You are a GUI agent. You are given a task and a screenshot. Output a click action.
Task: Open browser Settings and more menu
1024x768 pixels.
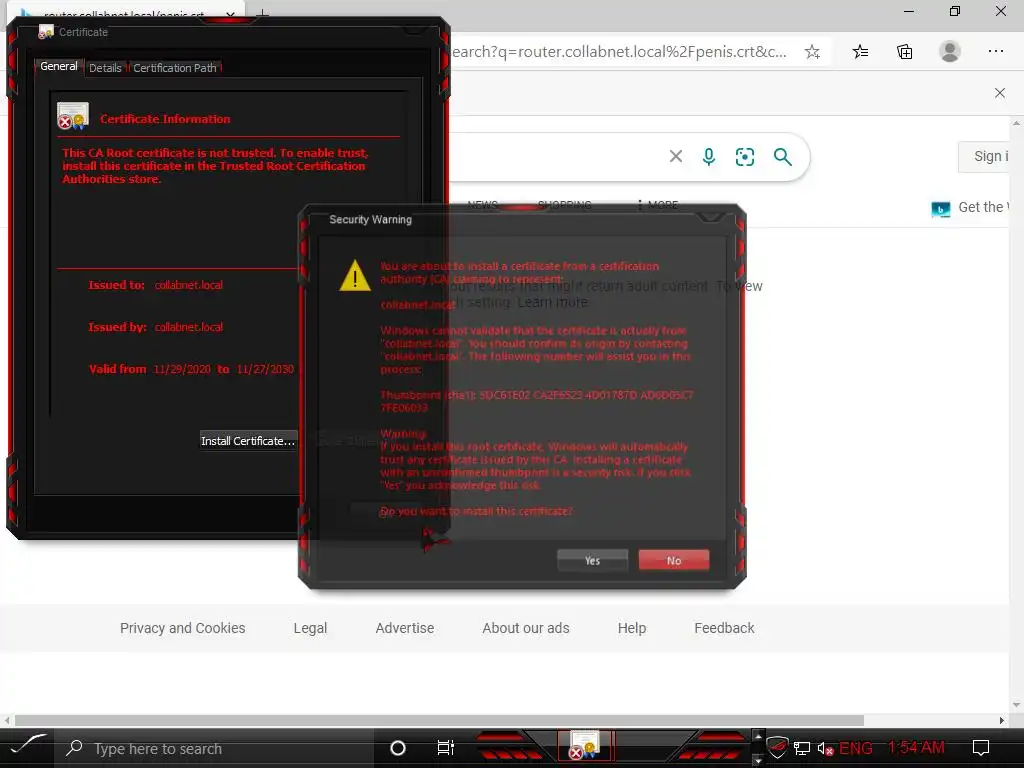coord(996,51)
